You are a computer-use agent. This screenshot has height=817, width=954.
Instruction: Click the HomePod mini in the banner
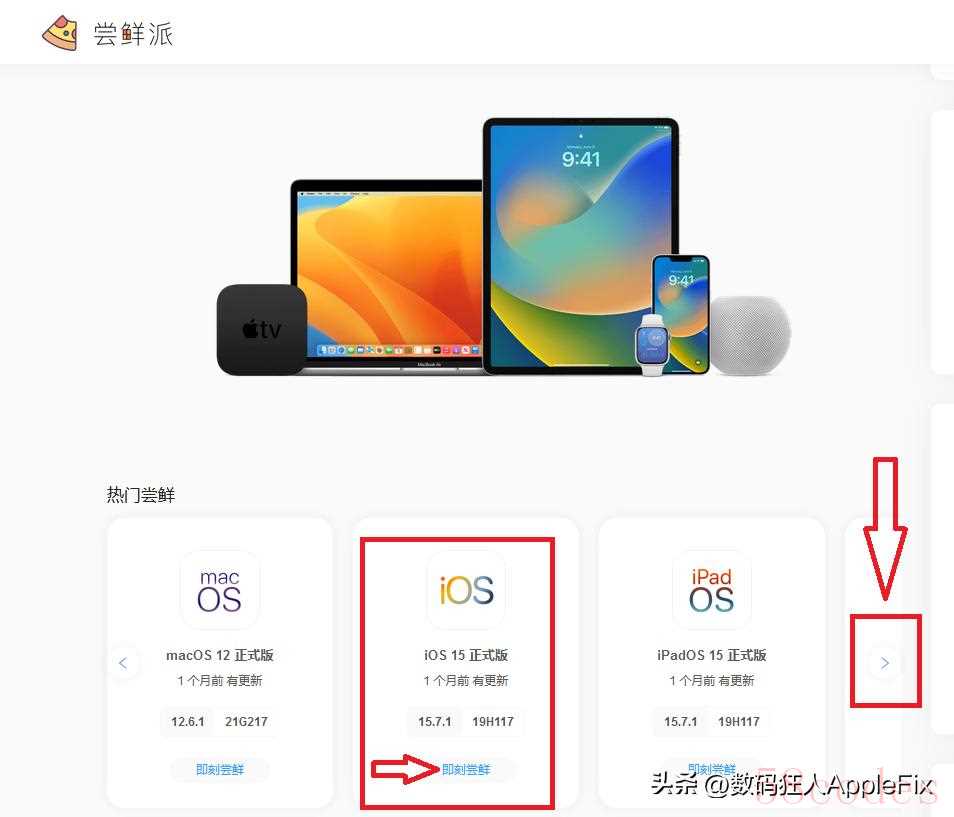point(750,335)
